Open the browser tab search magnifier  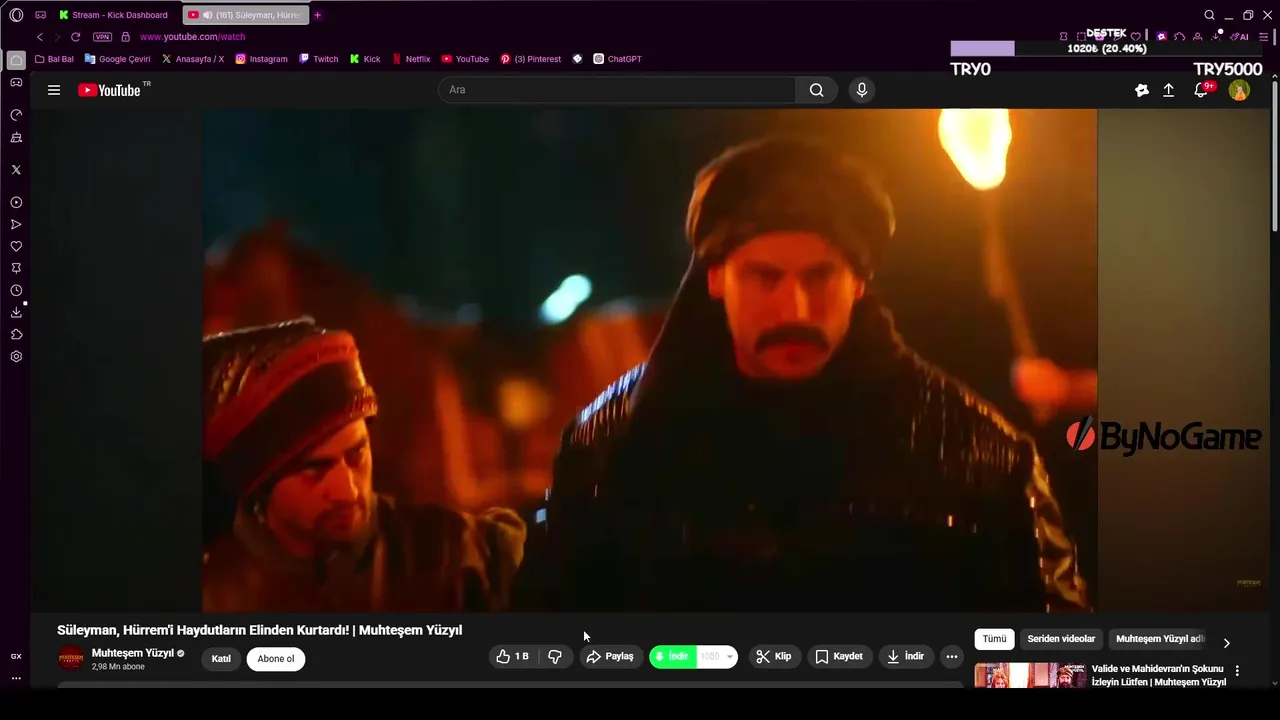point(1209,15)
